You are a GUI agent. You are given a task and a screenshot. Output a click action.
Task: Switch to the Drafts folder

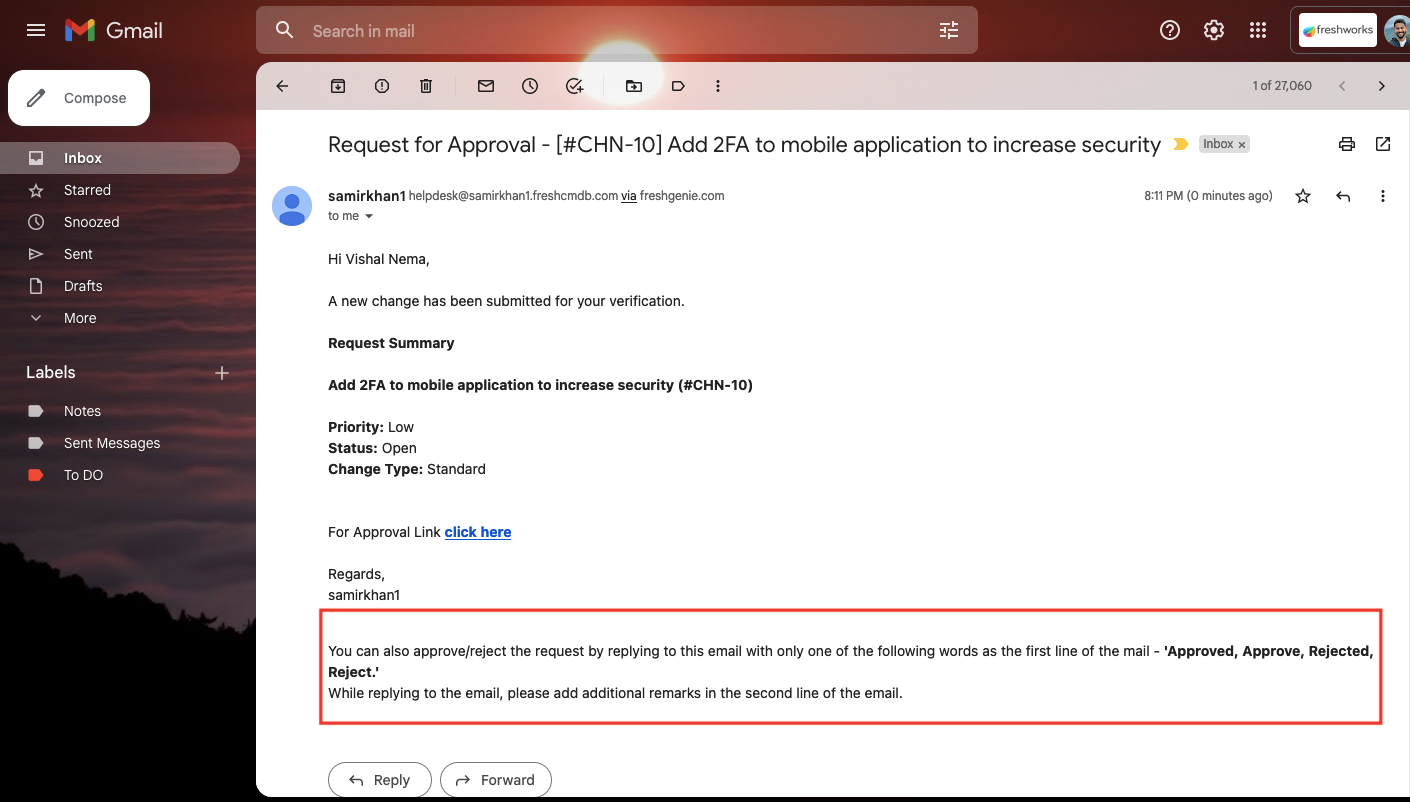click(x=82, y=285)
